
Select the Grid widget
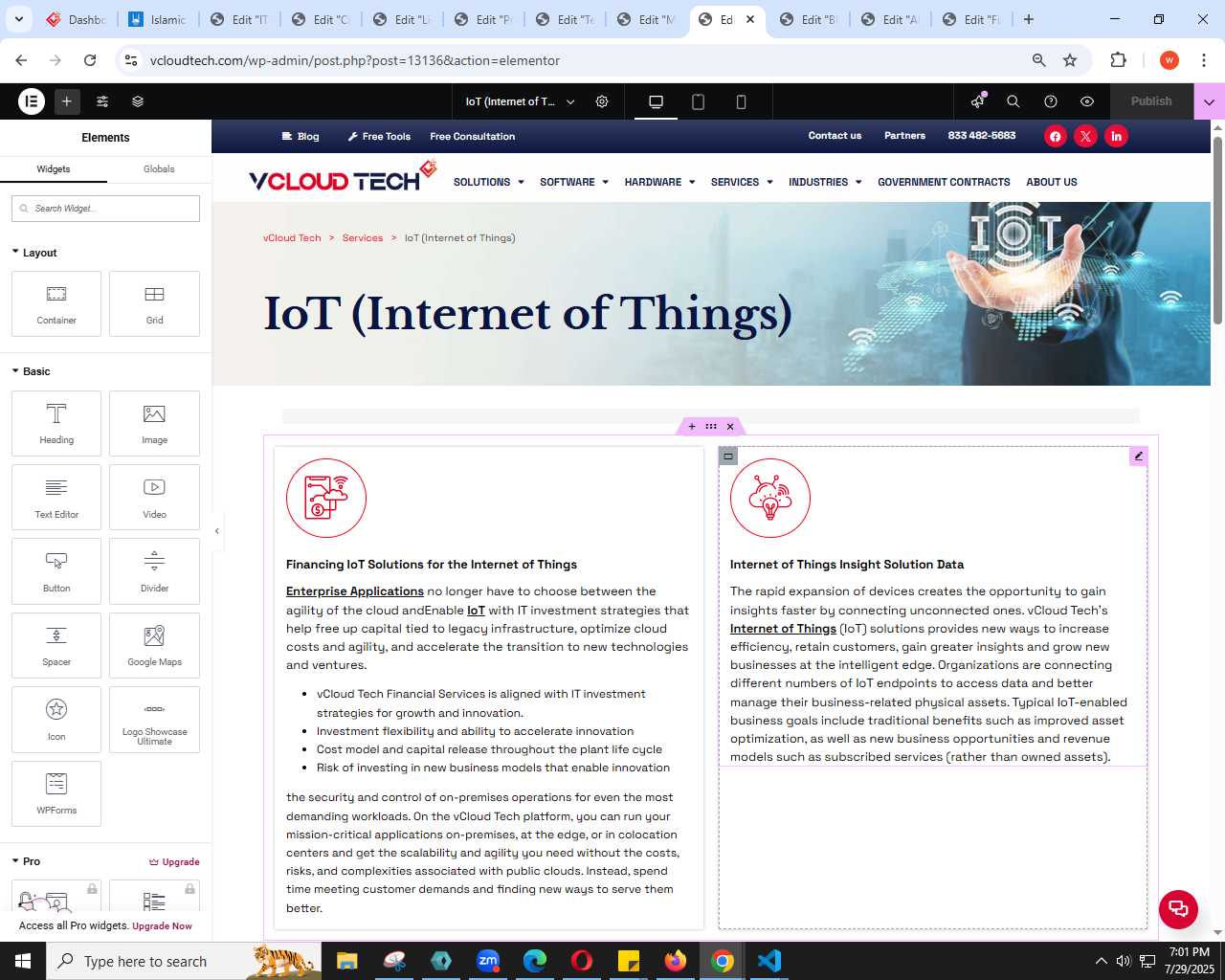(x=154, y=304)
